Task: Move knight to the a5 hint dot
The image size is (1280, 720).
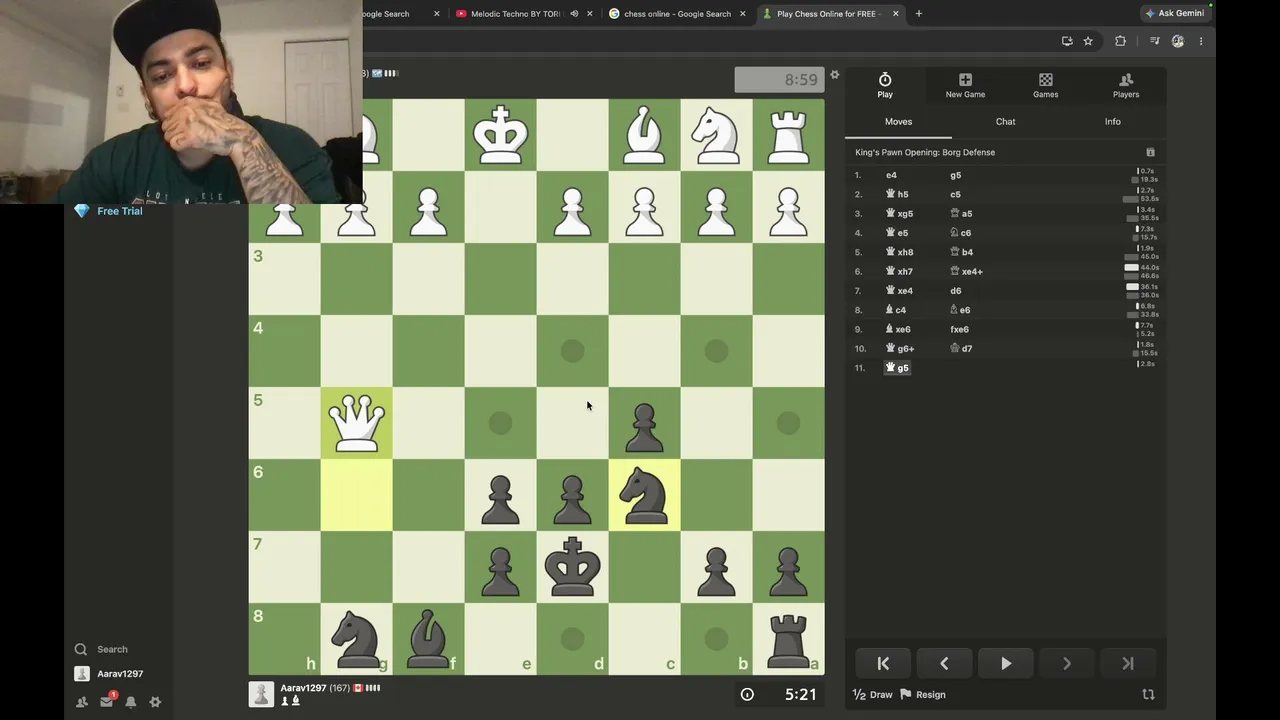Action: (789, 423)
